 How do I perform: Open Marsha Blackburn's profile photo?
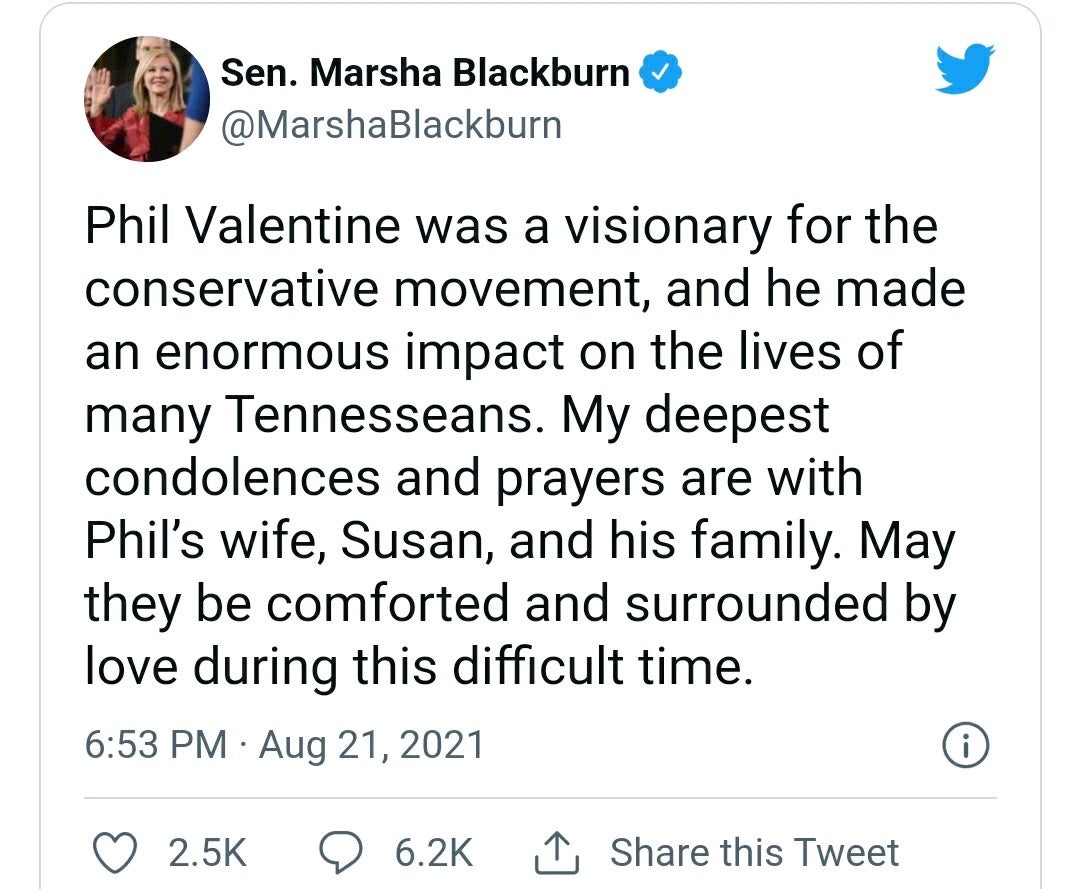[146, 99]
